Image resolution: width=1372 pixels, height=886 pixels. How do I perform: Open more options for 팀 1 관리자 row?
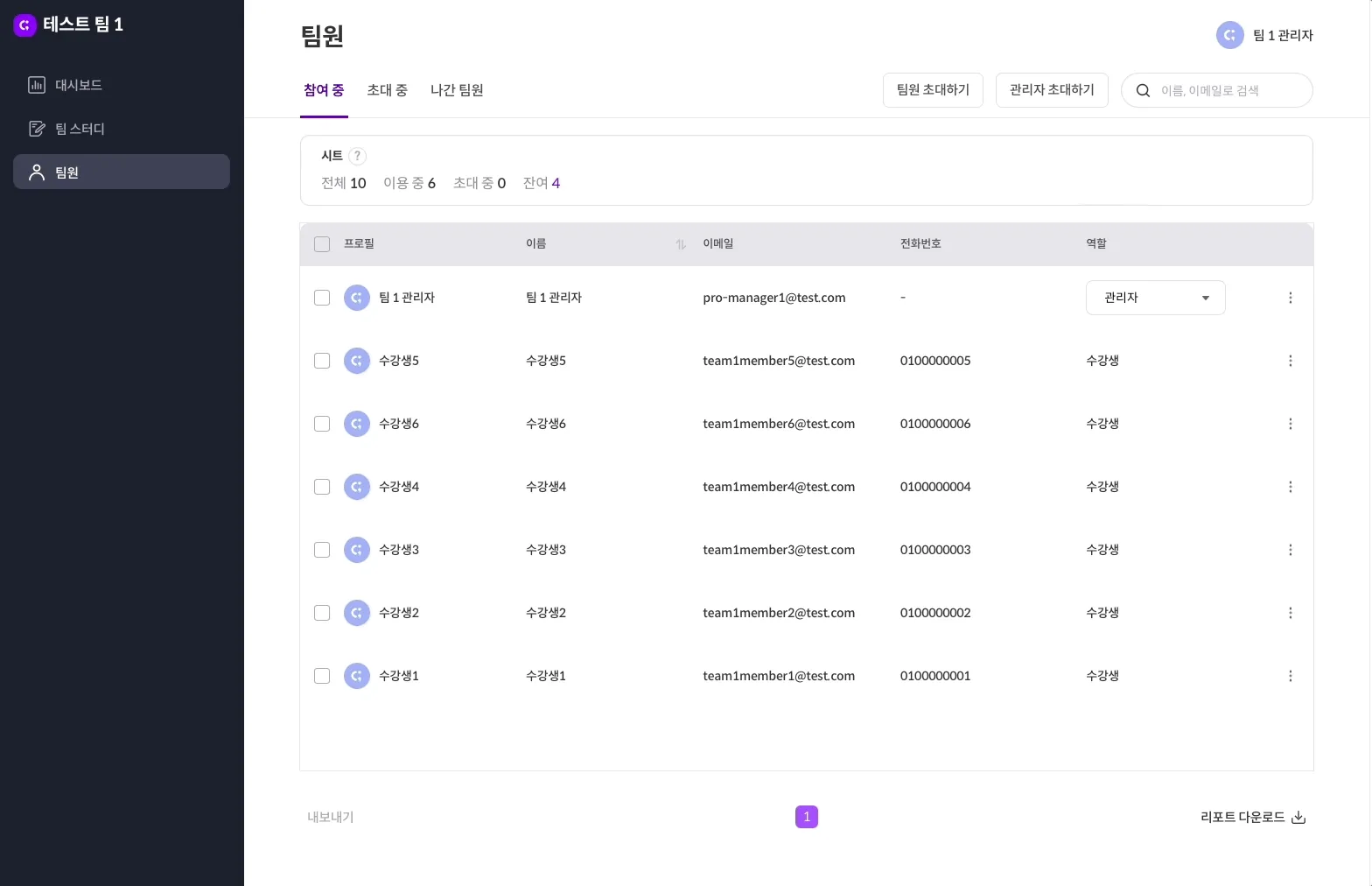pyautogui.click(x=1290, y=298)
